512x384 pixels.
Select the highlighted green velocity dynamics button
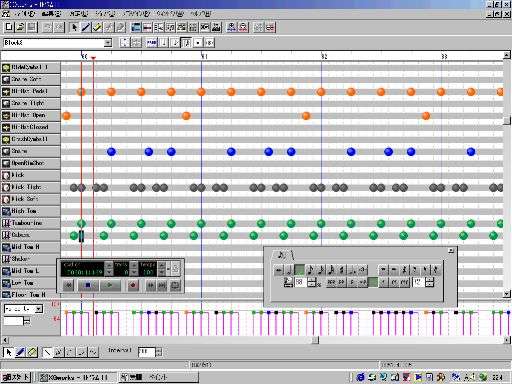click(373, 283)
